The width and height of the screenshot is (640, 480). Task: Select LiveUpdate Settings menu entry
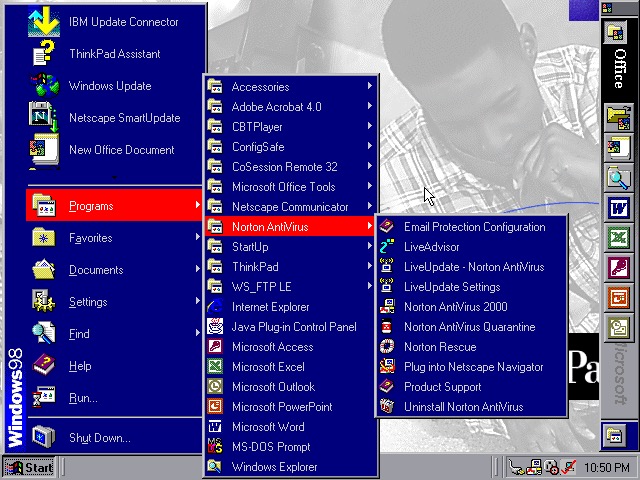(x=451, y=287)
